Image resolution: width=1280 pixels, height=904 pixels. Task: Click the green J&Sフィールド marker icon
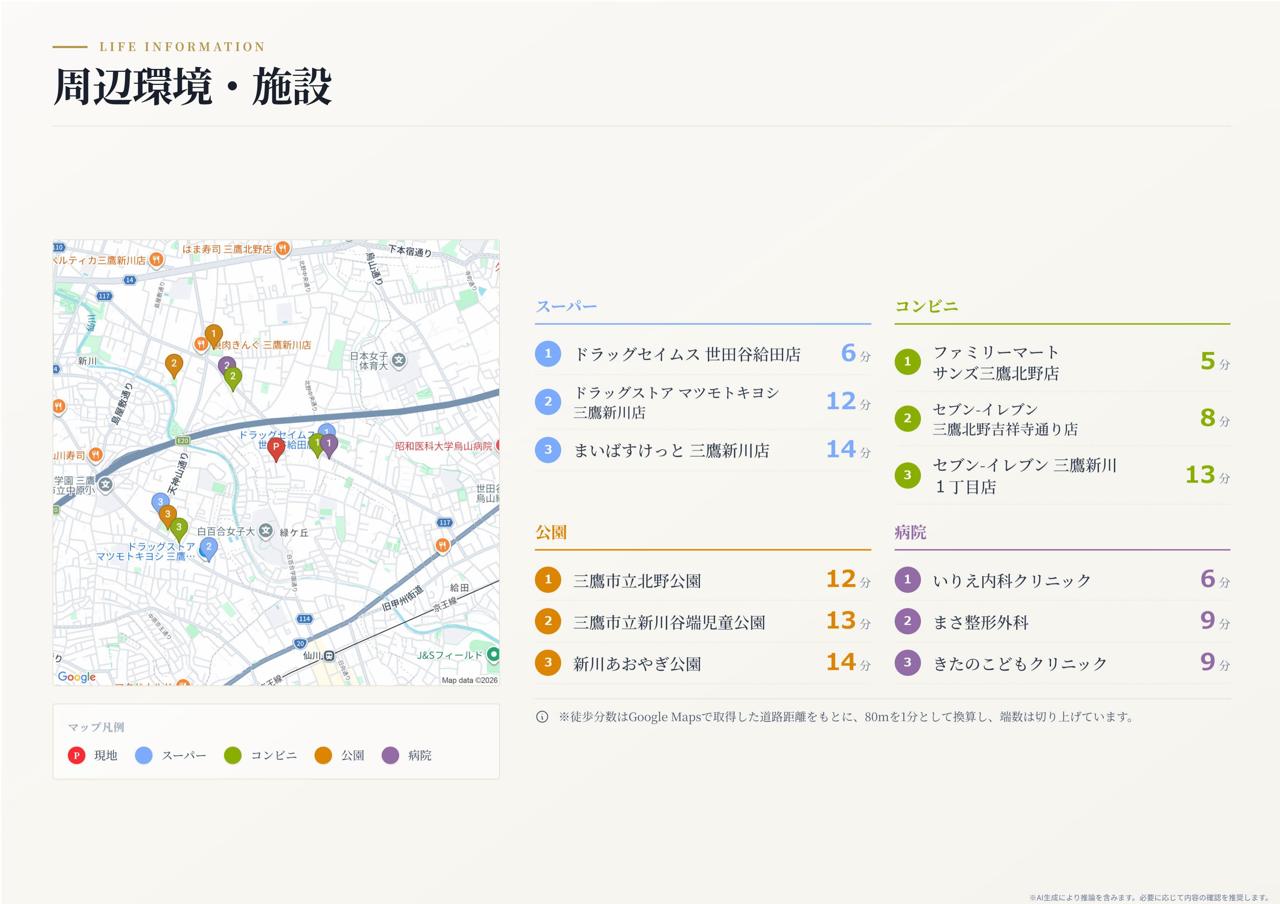click(492, 655)
